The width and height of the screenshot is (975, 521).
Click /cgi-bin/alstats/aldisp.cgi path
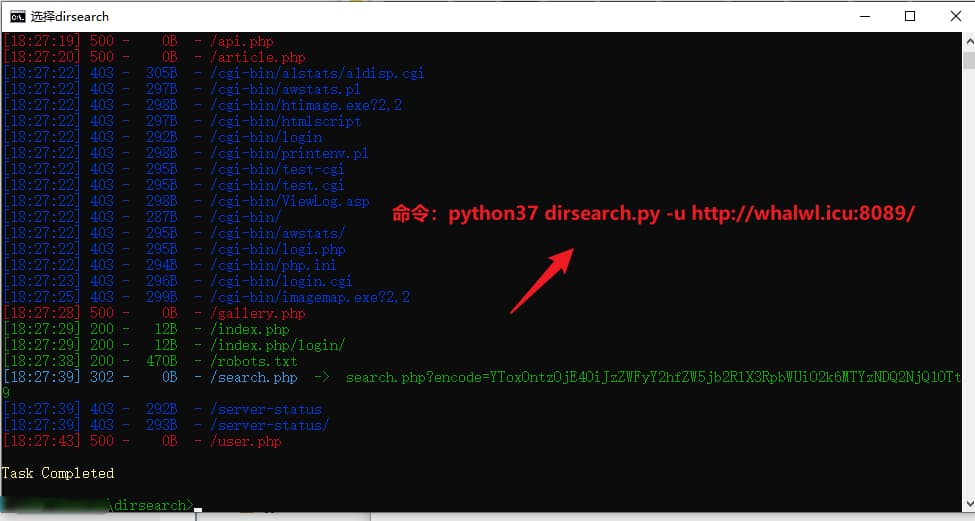(x=317, y=73)
